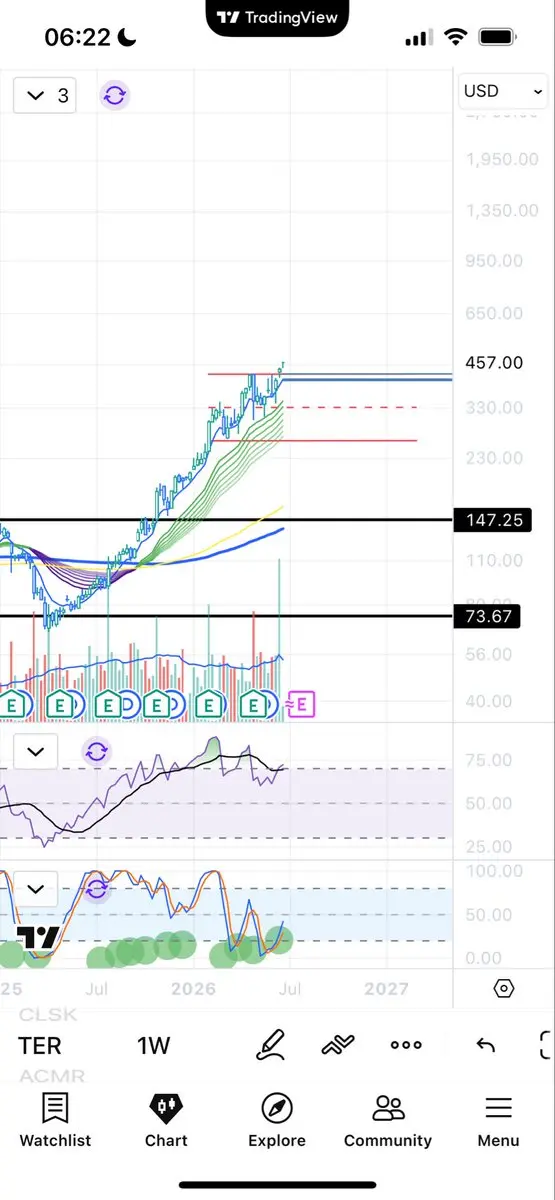Tap the purple refresh icon in RSI pane

point(97,751)
